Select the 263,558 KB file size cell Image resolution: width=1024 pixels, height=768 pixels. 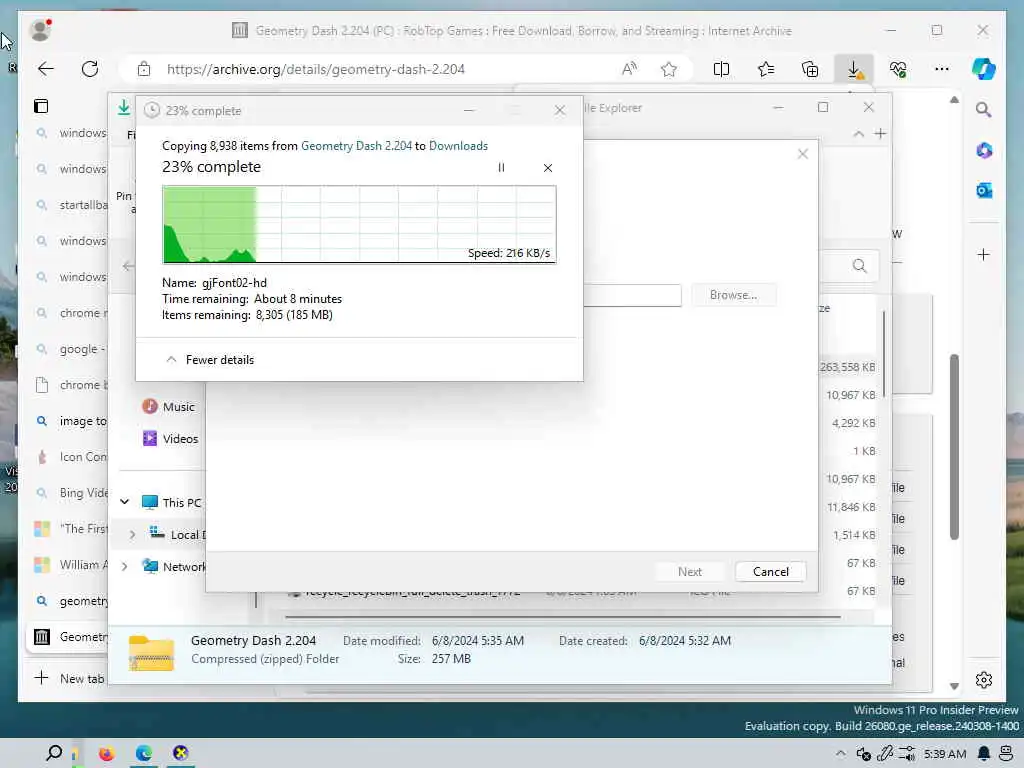coord(847,367)
